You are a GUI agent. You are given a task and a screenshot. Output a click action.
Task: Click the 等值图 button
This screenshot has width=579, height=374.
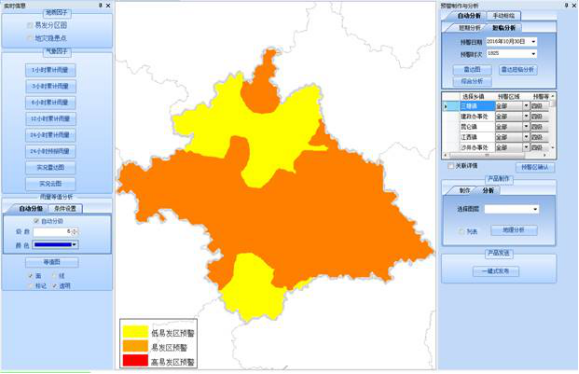pos(52,262)
